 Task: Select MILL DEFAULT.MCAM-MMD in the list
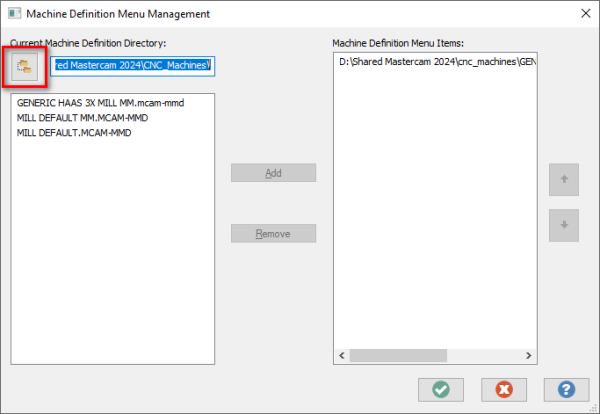click(74, 133)
